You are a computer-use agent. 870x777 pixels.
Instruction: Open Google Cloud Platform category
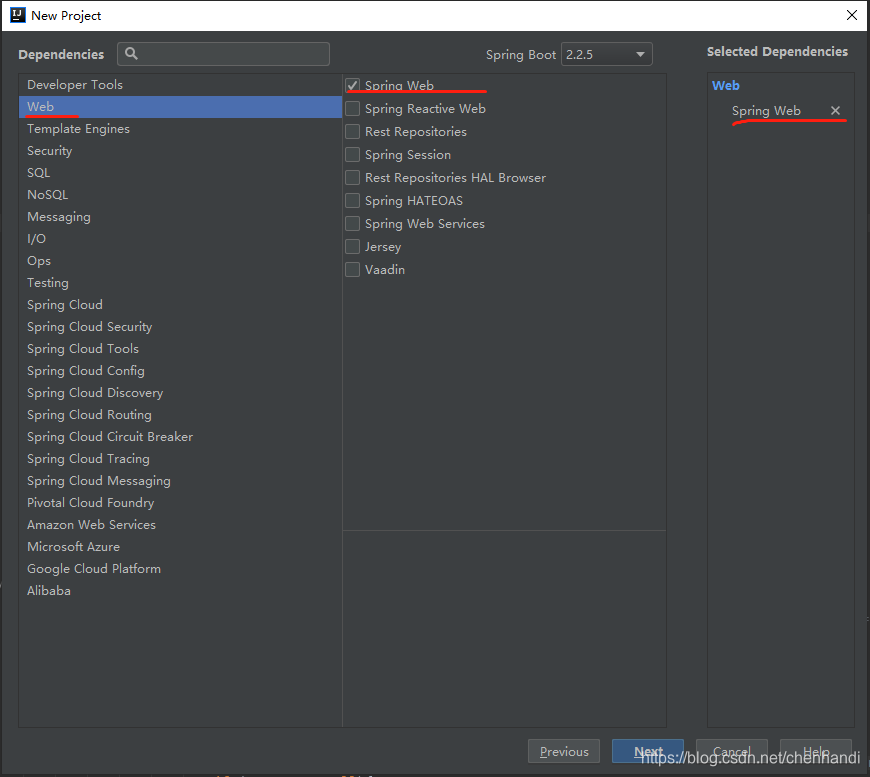(180, 569)
